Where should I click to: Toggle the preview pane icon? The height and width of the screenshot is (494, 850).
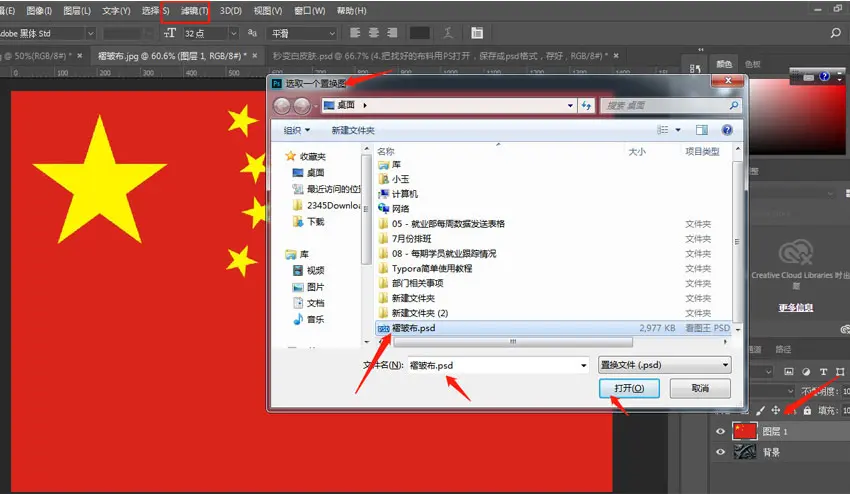(x=701, y=130)
